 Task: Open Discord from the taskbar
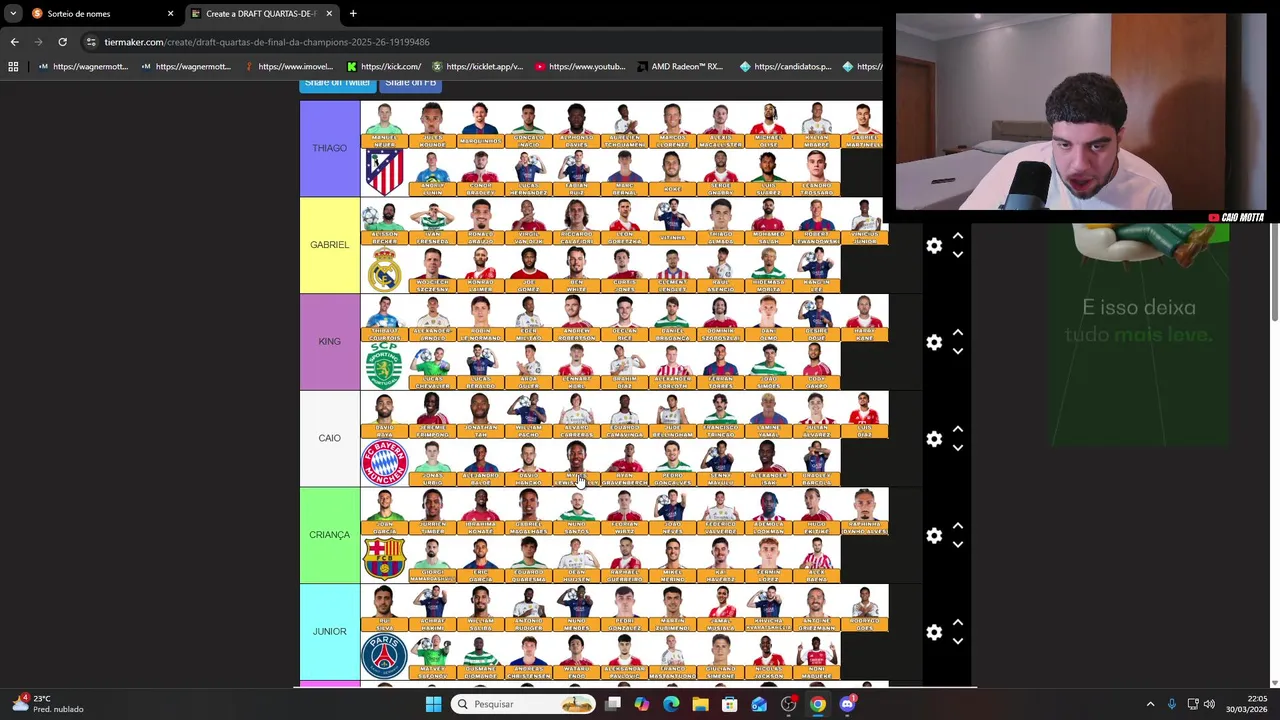pyautogui.click(x=847, y=704)
